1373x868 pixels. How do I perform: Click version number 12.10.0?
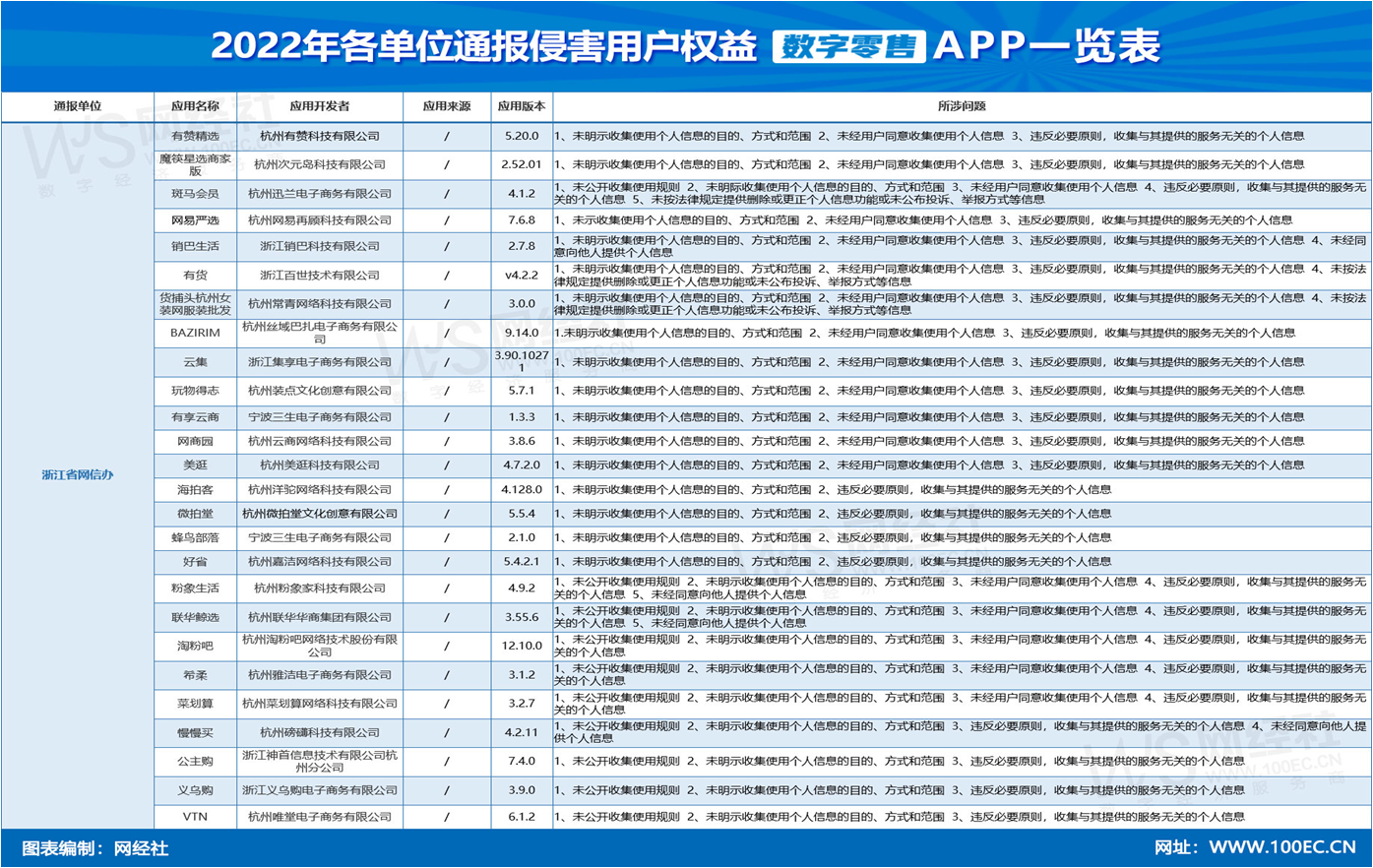[x=522, y=646]
